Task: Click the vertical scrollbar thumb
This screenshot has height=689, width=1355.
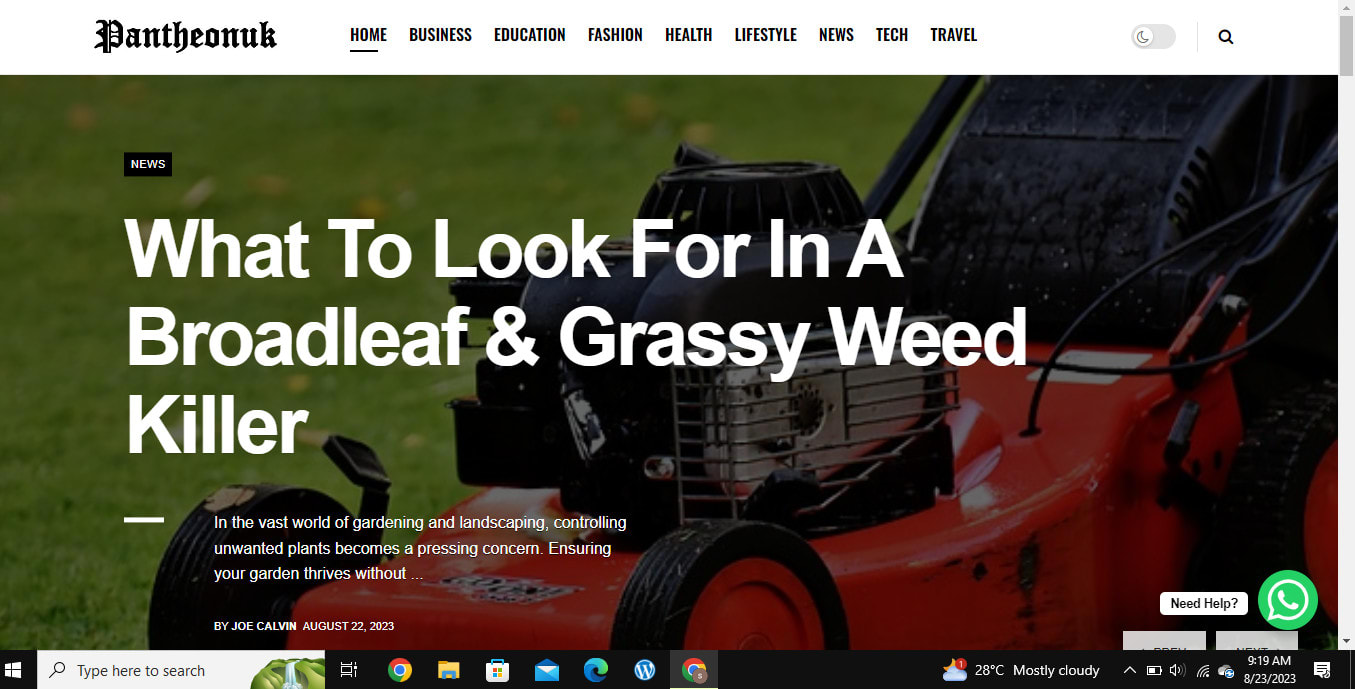Action: click(1346, 47)
